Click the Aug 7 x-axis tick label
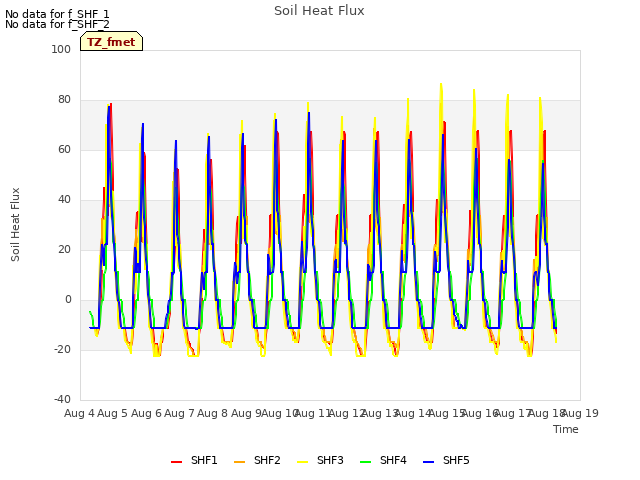The width and height of the screenshot is (640, 480). pos(180,413)
